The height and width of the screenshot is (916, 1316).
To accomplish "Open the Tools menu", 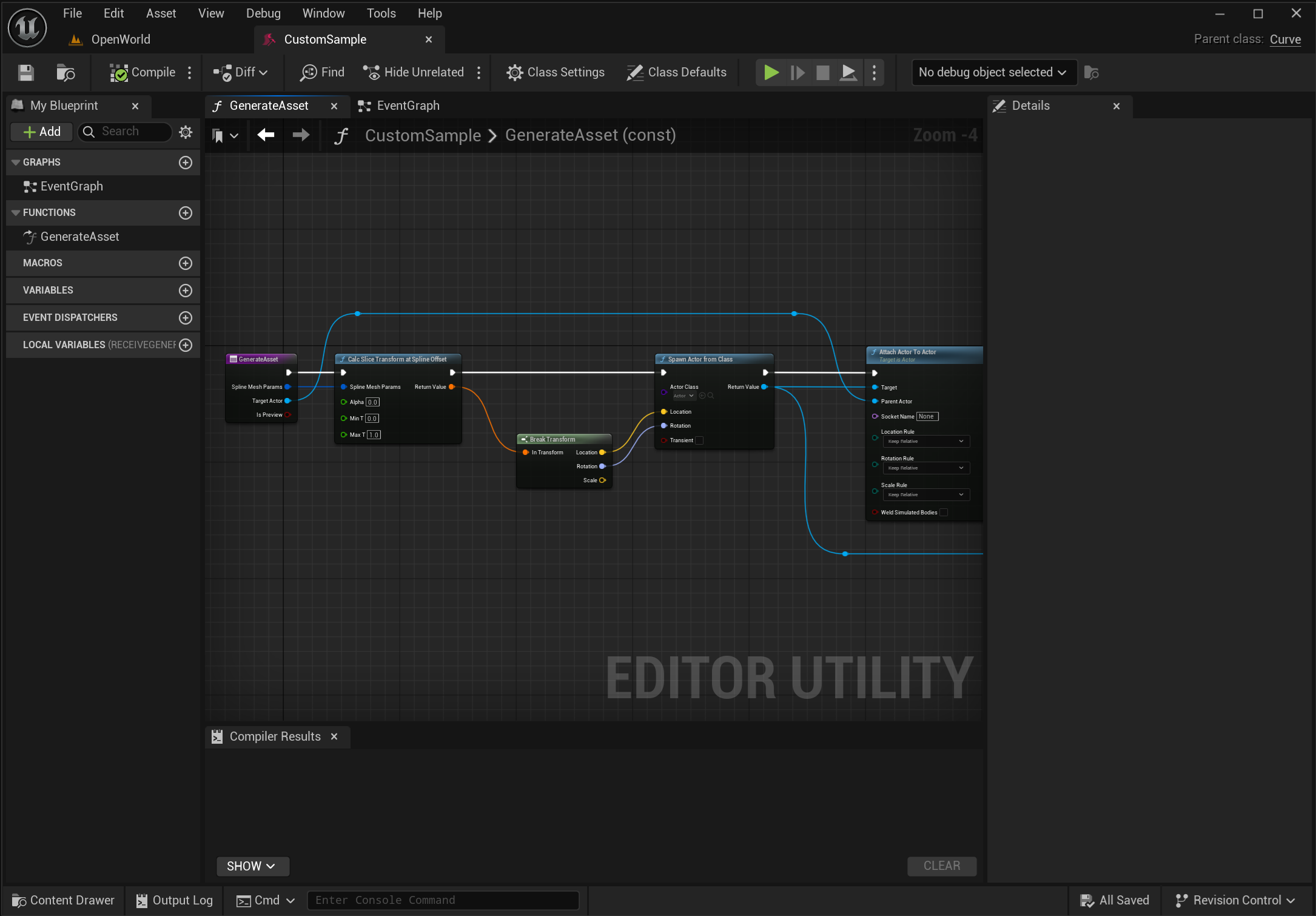I will pos(381,13).
